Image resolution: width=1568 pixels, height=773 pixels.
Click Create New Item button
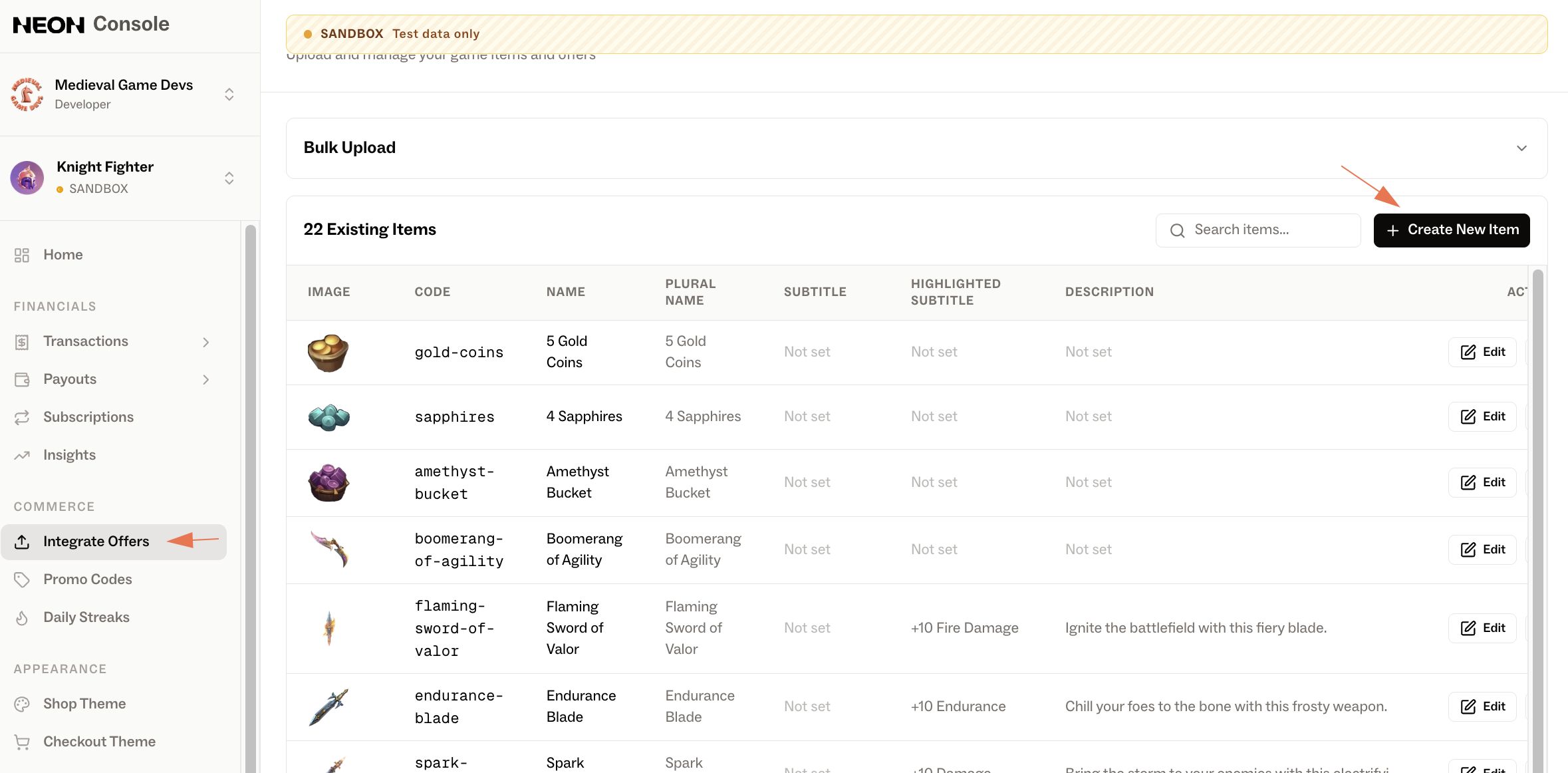(1452, 230)
